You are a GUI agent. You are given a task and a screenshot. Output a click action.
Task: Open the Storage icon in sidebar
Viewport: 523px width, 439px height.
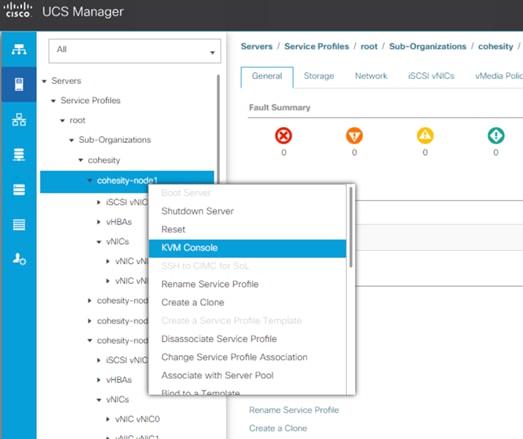point(19,225)
